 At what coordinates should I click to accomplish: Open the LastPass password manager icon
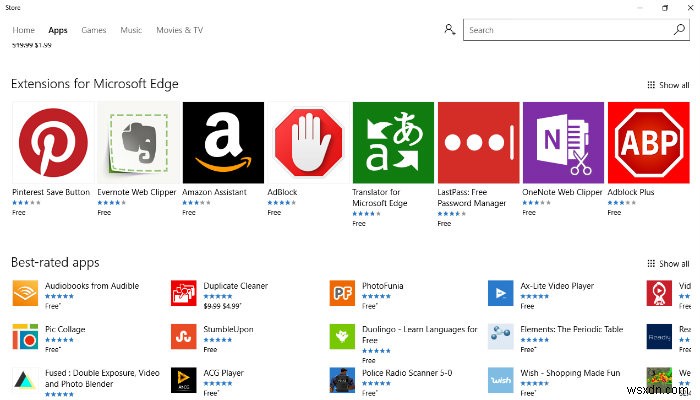(479, 142)
